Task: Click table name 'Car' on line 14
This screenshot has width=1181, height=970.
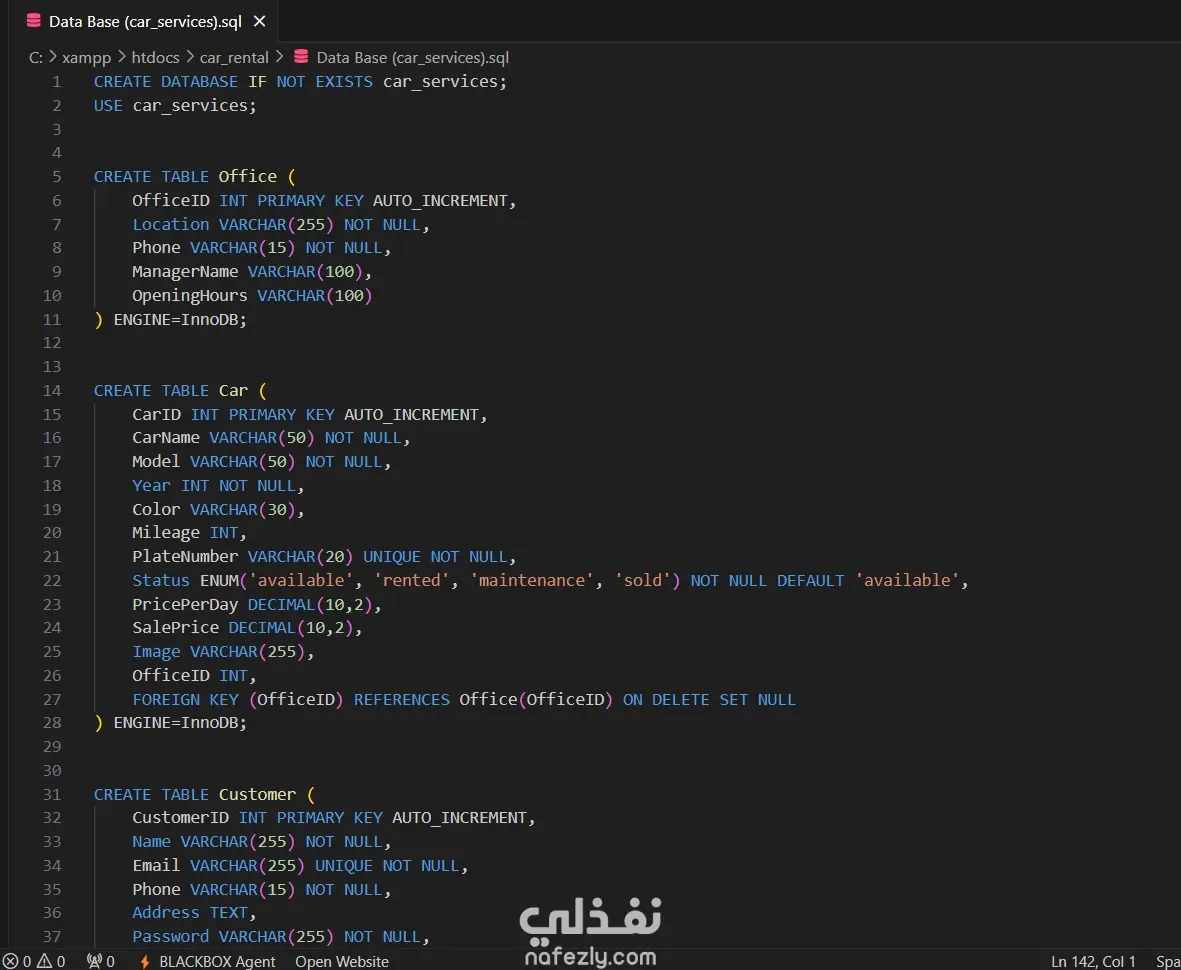Action: point(233,390)
